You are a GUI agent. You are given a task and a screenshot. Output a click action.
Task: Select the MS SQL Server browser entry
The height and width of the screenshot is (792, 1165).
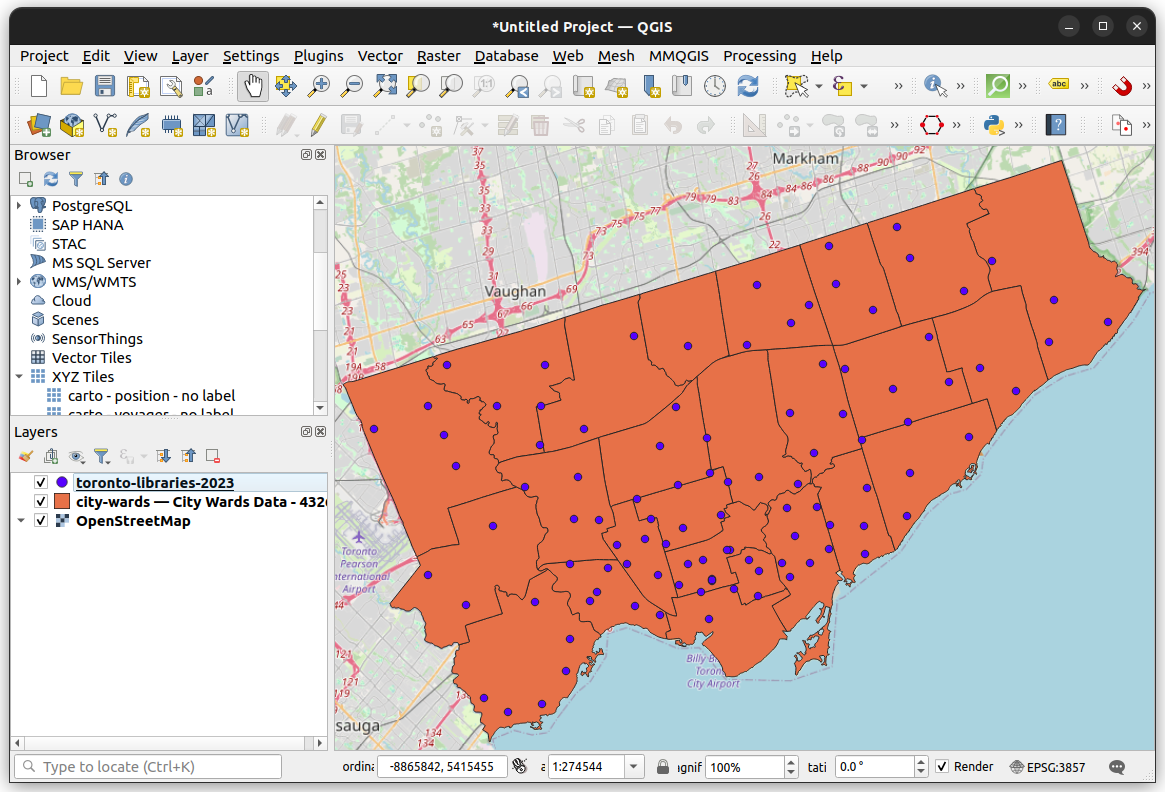click(x=101, y=263)
